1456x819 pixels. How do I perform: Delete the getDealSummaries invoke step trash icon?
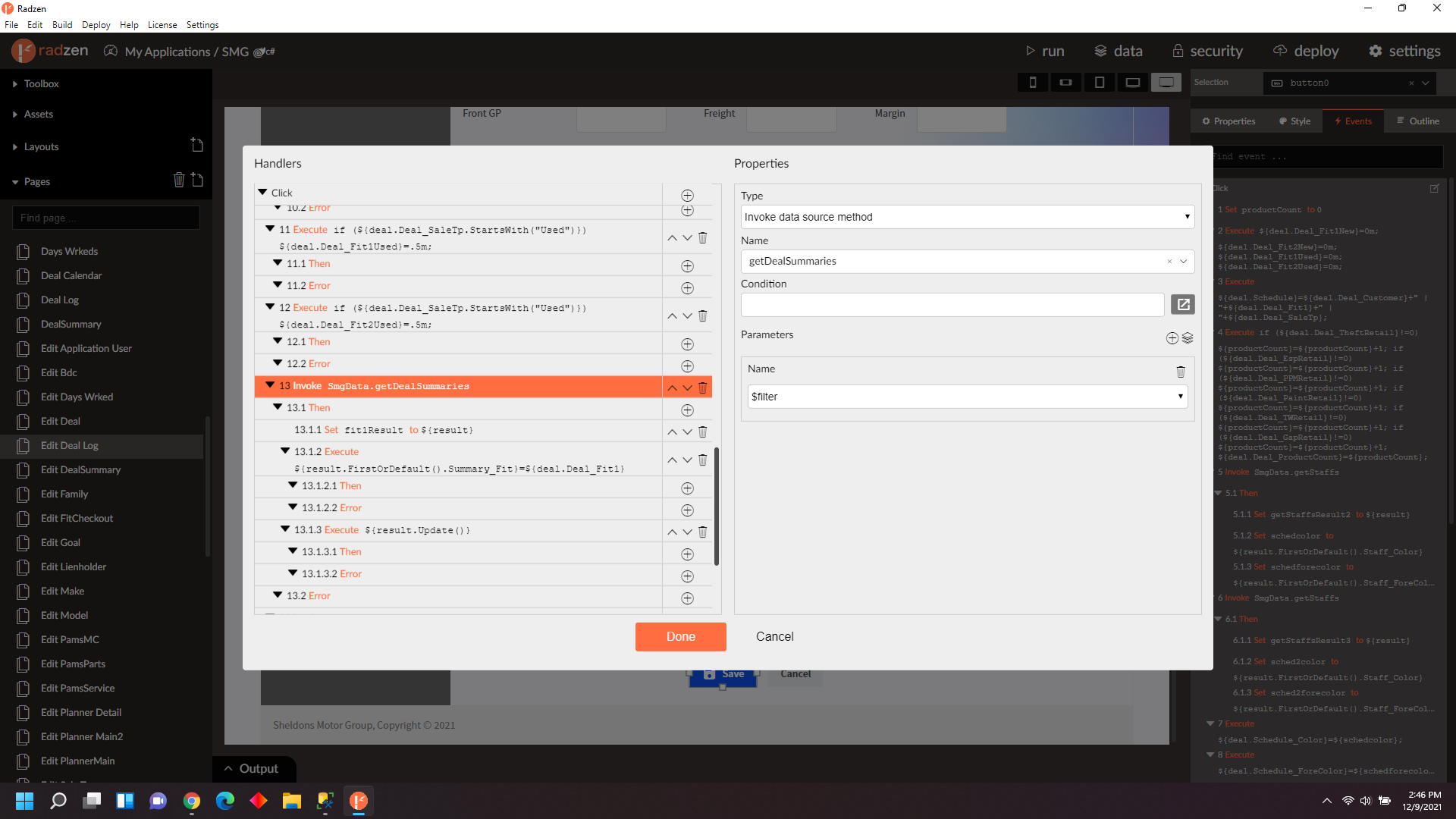pyautogui.click(x=703, y=387)
